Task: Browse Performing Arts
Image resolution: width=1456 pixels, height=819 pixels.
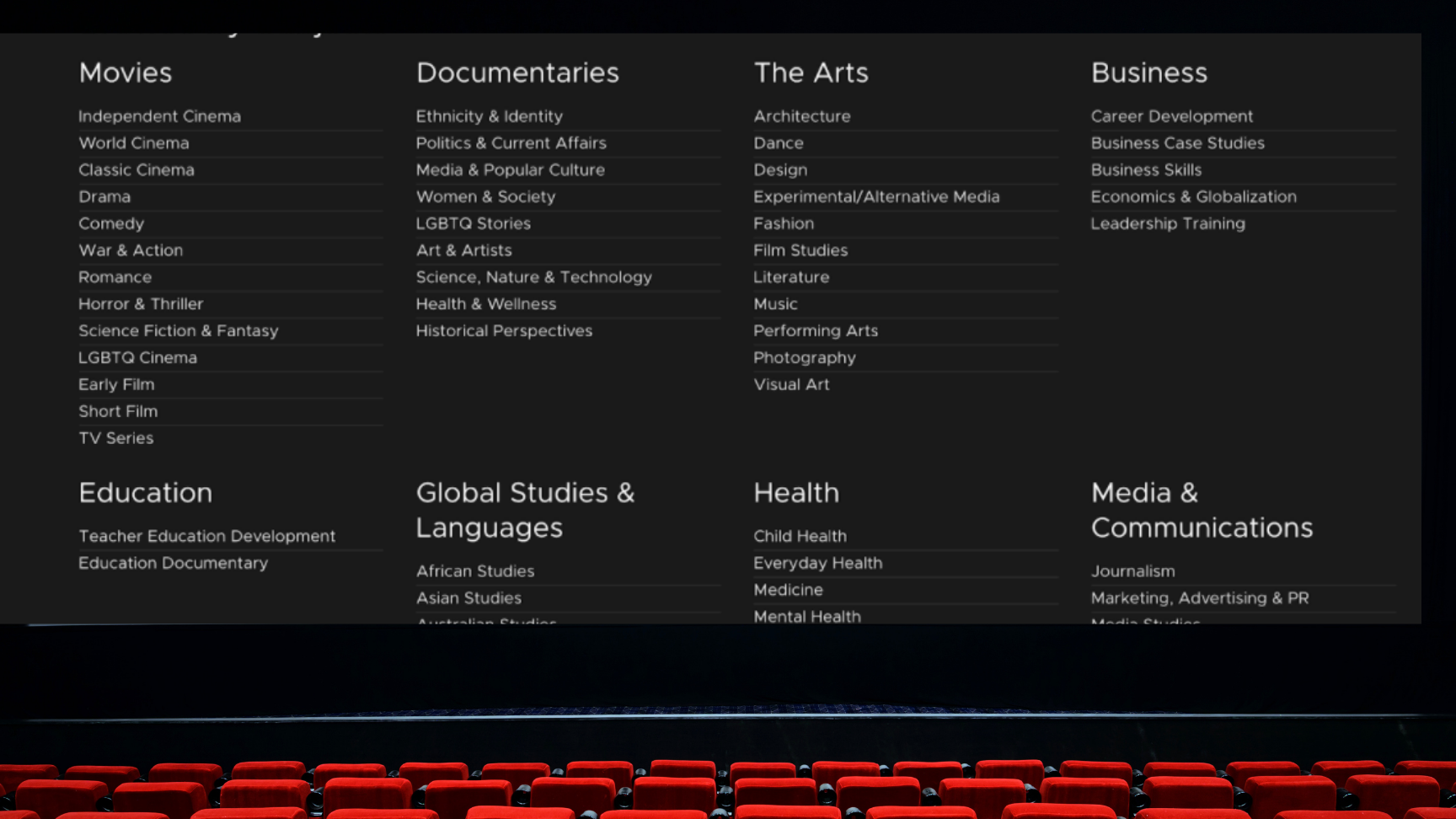Action: (x=816, y=331)
